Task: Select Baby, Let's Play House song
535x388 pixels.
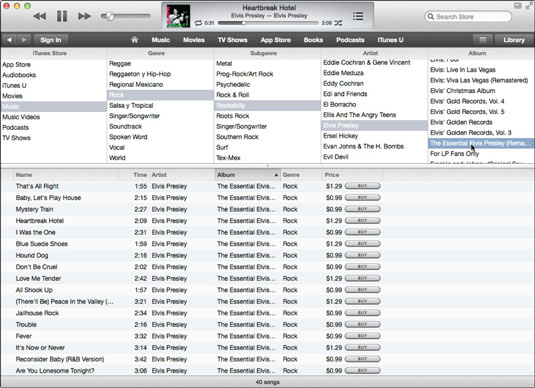Action: click(268, 198)
